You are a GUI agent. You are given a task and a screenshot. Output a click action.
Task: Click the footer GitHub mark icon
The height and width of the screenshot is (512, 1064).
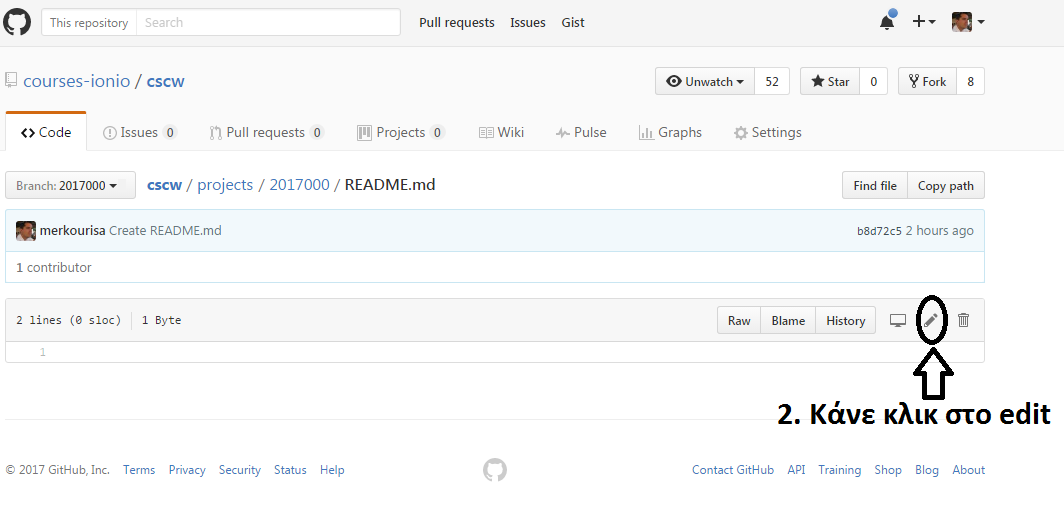(x=495, y=470)
